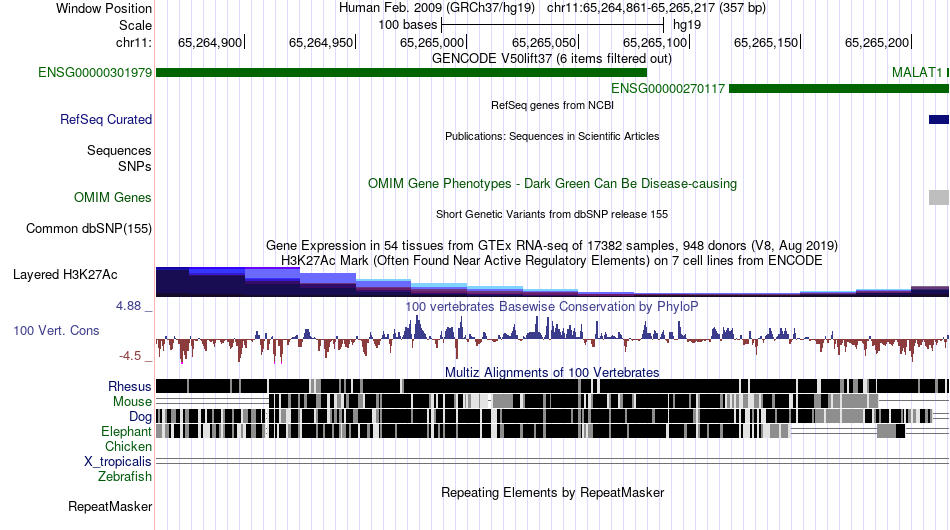Click the Zebrafish alignment label

(x=125, y=477)
